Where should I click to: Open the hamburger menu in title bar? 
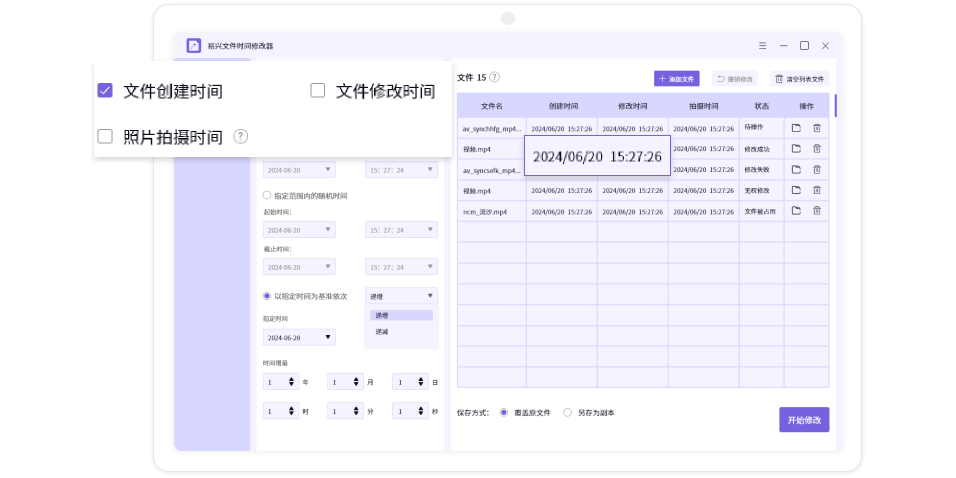pyautogui.click(x=763, y=46)
